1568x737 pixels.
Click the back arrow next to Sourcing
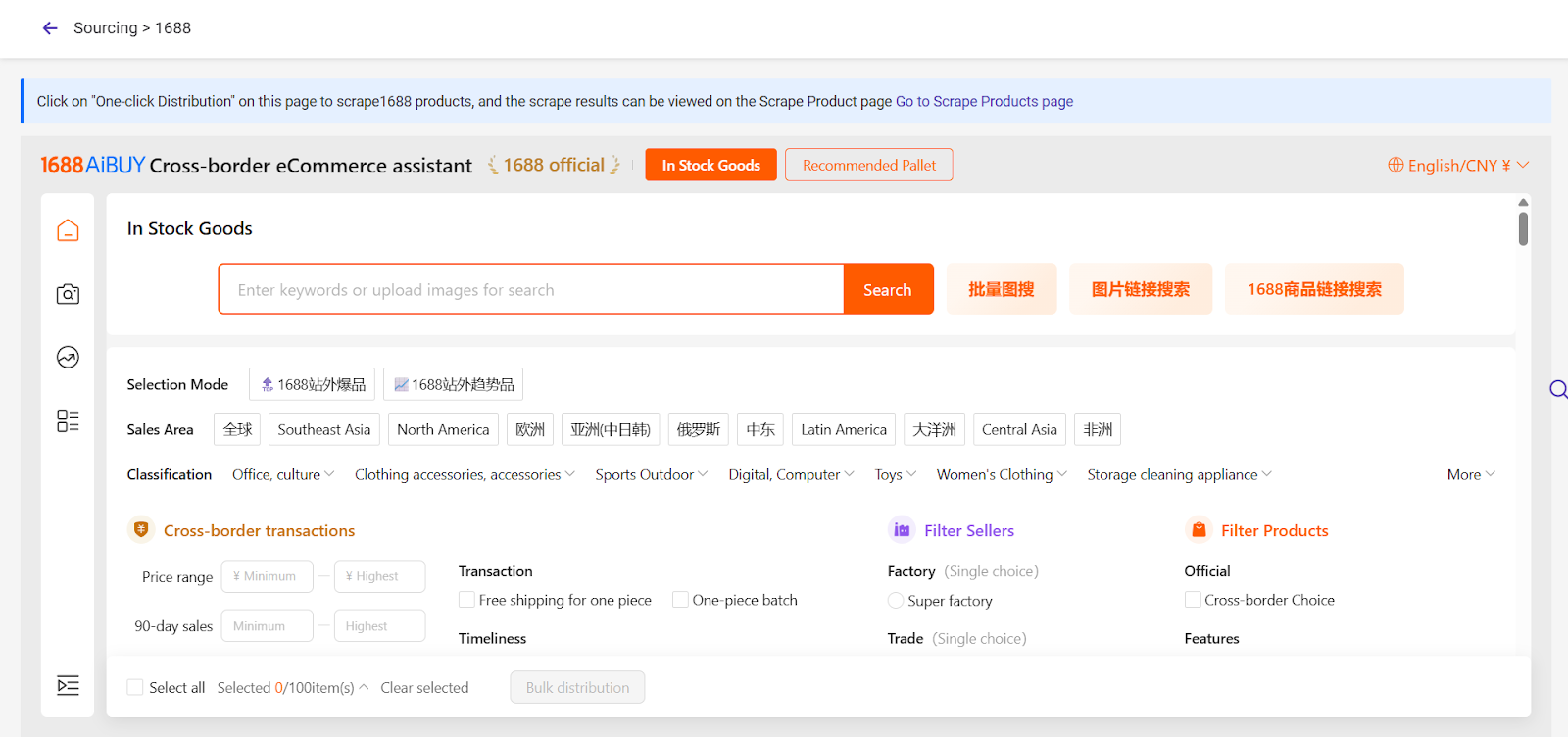(x=50, y=28)
